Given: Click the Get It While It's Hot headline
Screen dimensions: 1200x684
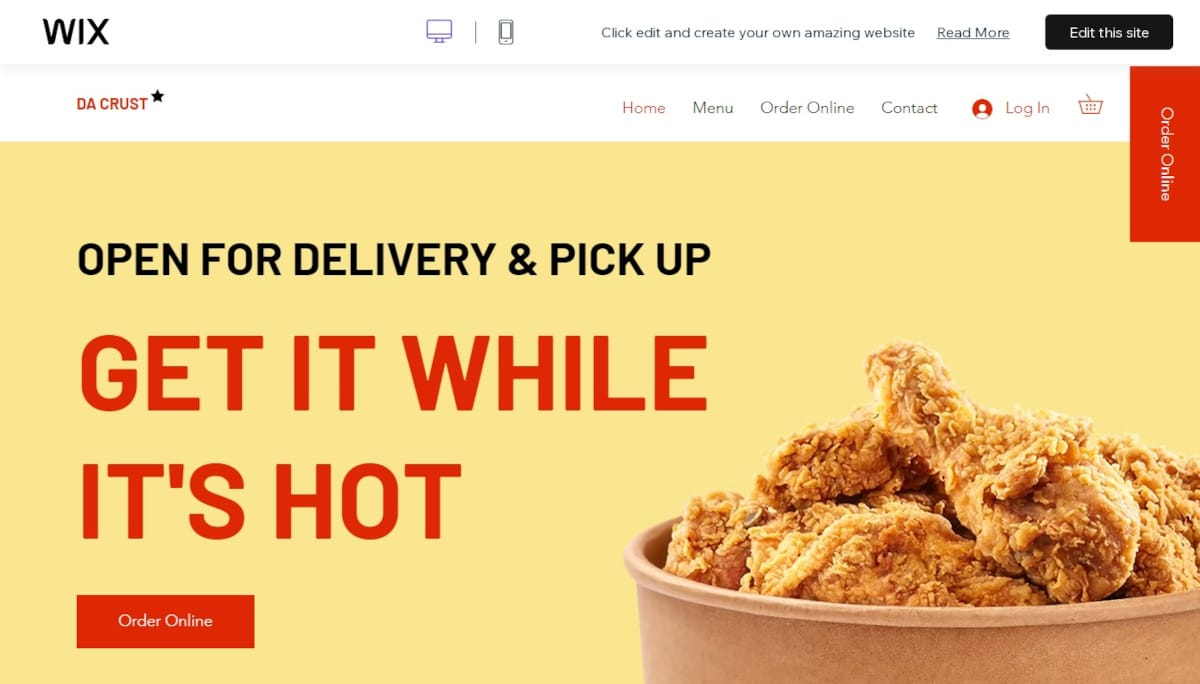Looking at the screenshot, I should (x=393, y=435).
